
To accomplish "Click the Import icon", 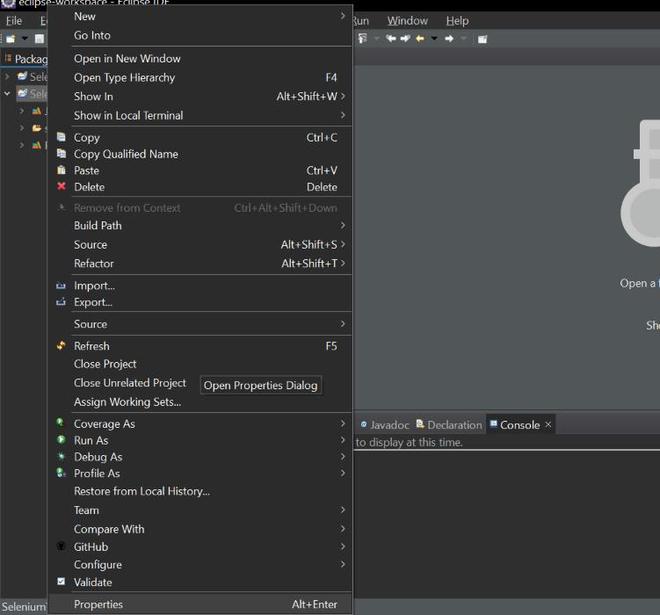I will click(62, 286).
